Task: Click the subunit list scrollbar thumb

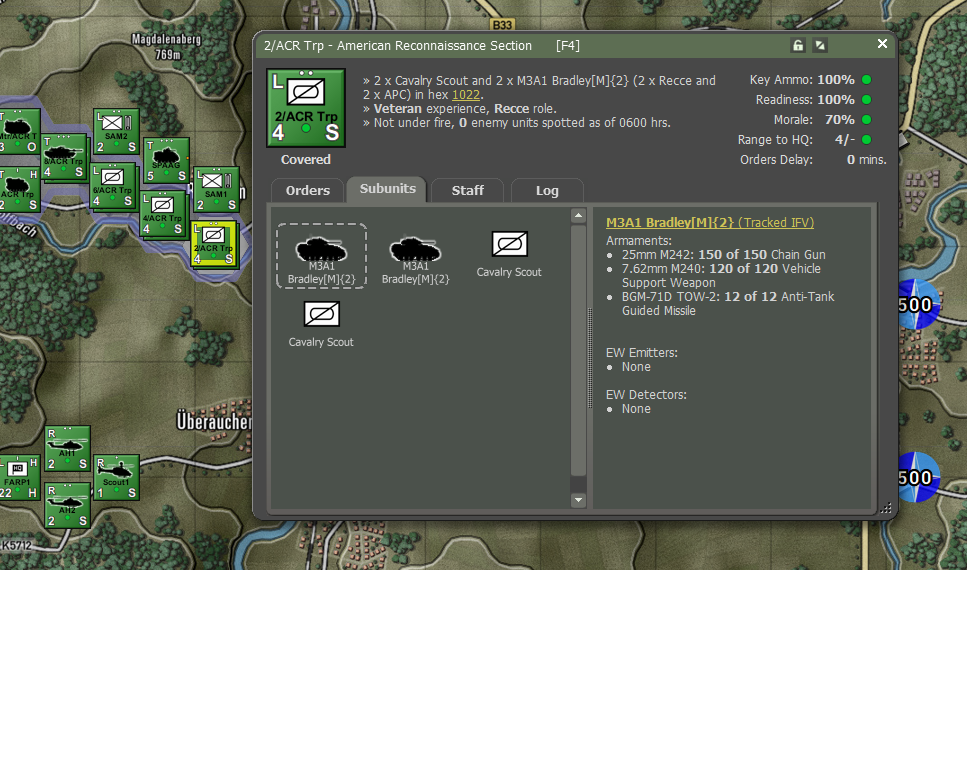Action: [578, 350]
